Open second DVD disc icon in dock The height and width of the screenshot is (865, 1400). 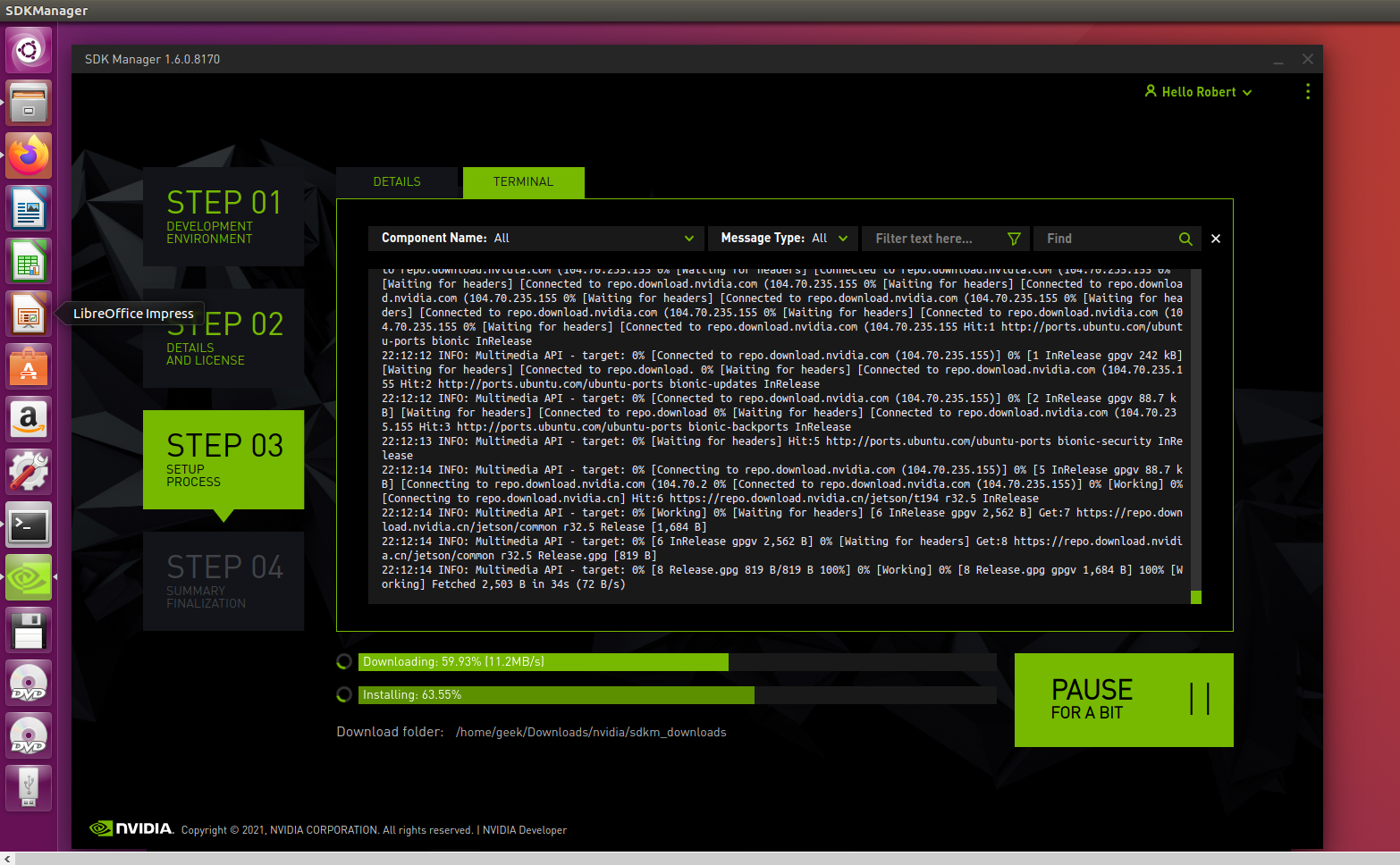pyautogui.click(x=29, y=735)
